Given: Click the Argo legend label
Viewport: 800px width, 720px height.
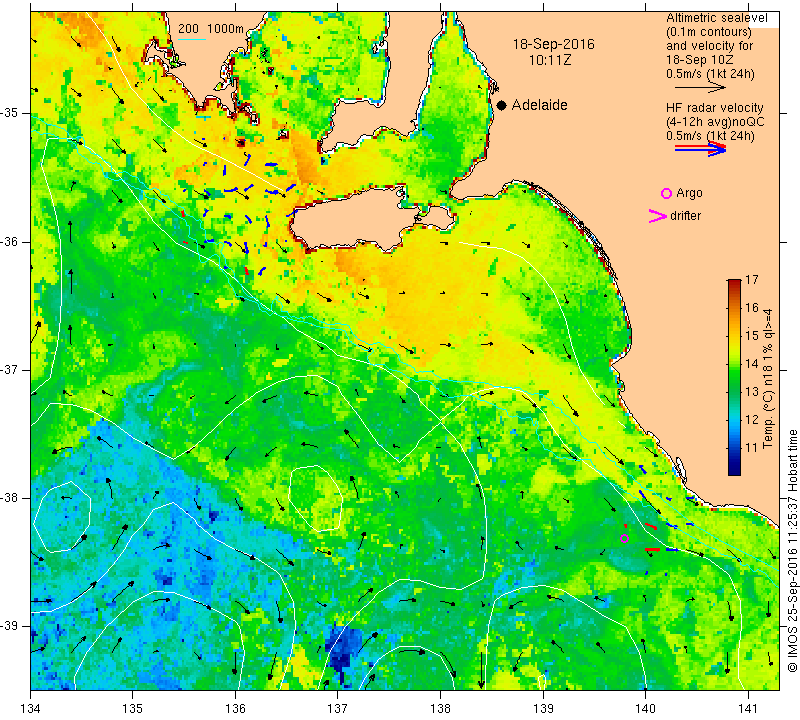Looking at the screenshot, I should [x=689, y=193].
